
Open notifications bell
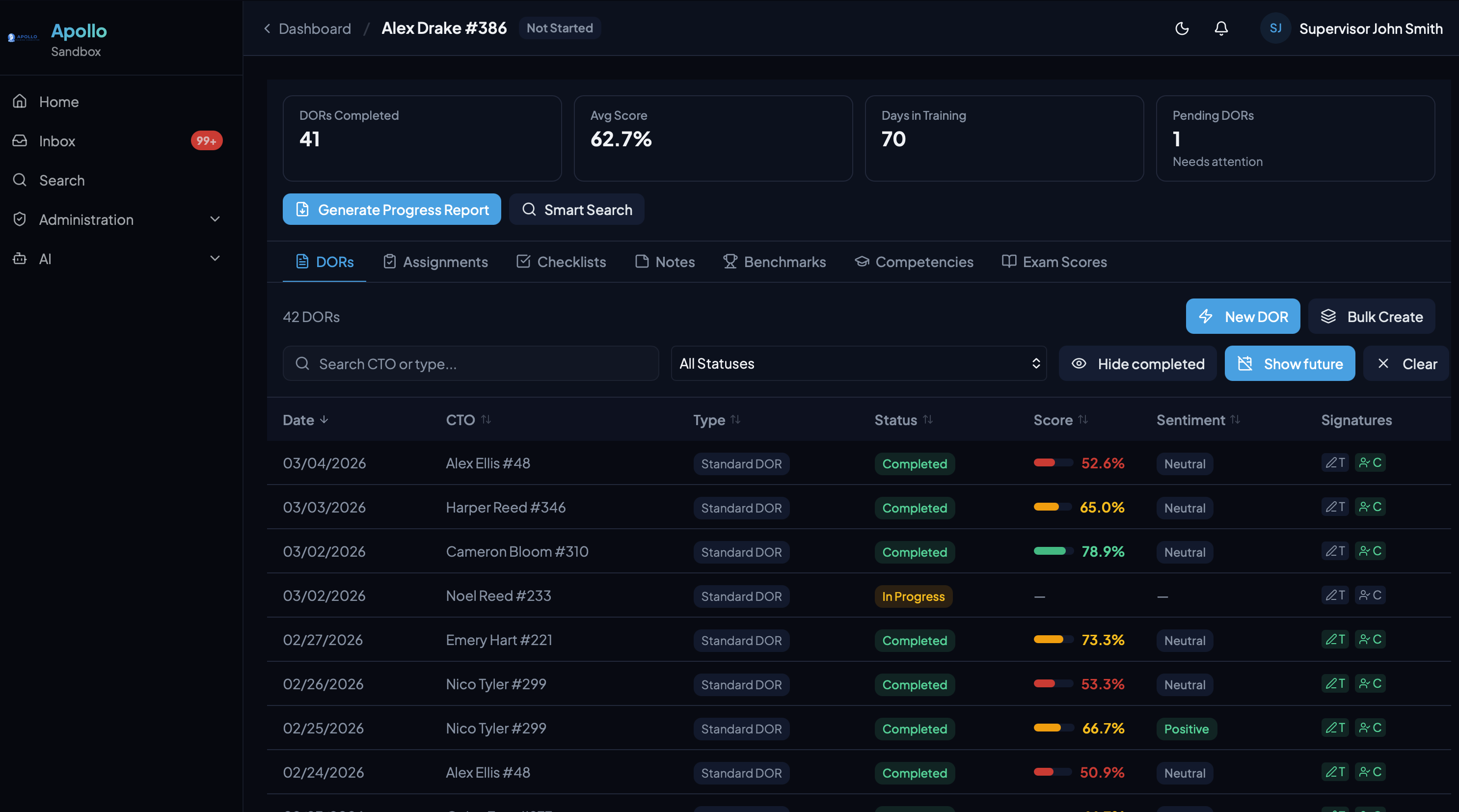(x=1221, y=28)
